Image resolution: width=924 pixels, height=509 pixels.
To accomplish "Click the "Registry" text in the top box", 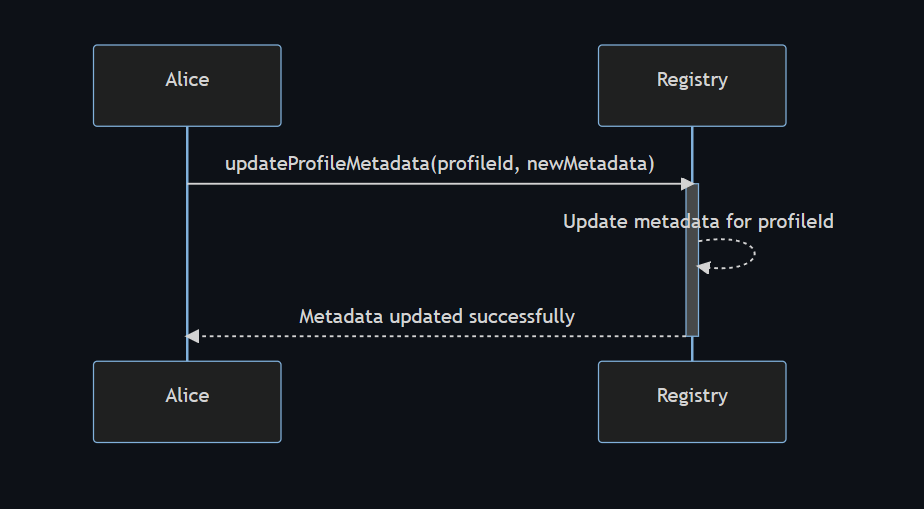I will pyautogui.click(x=692, y=80).
